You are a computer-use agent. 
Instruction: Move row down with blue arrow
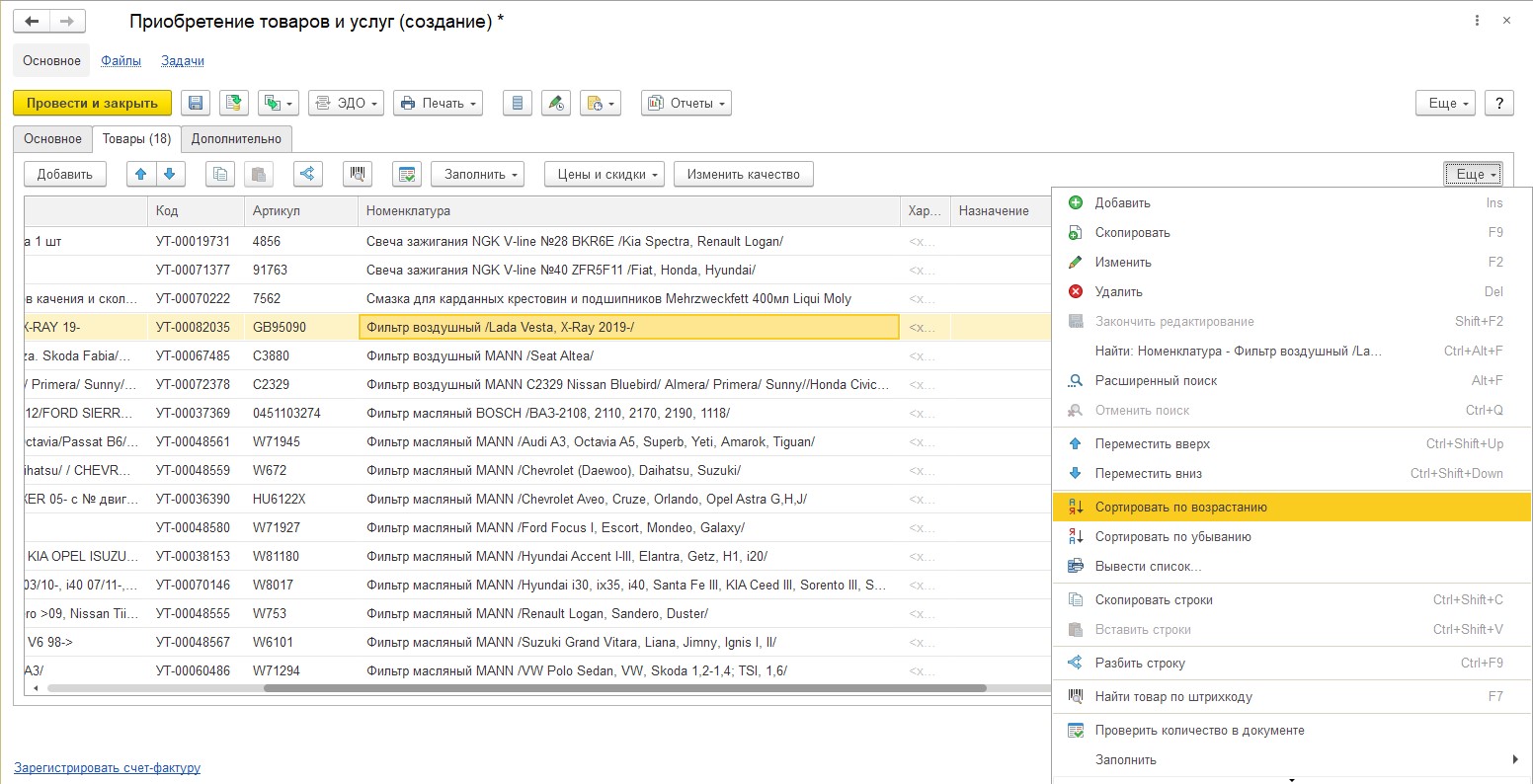pyautogui.click(x=170, y=175)
